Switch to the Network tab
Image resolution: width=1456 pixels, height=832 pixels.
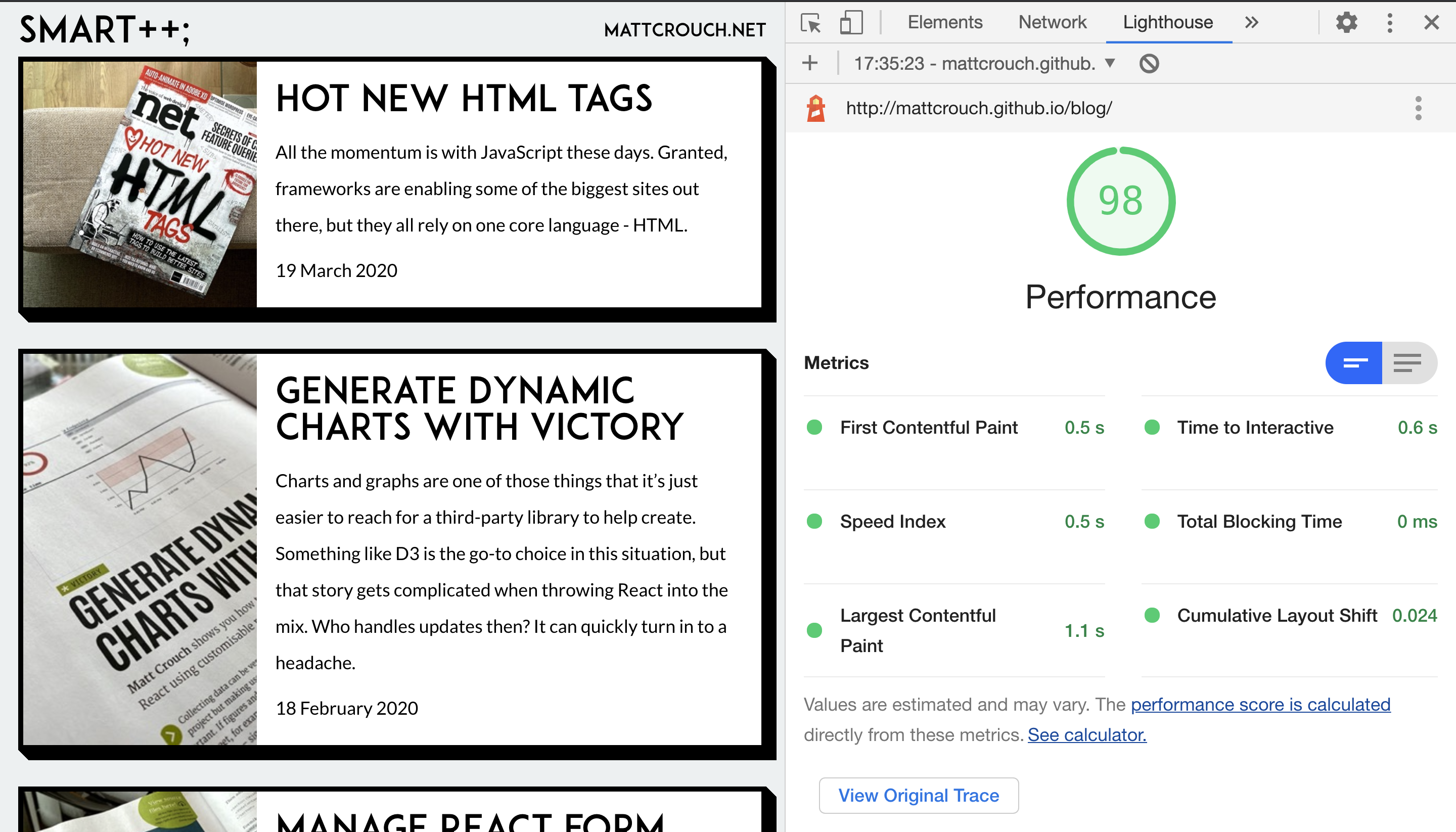tap(1052, 22)
